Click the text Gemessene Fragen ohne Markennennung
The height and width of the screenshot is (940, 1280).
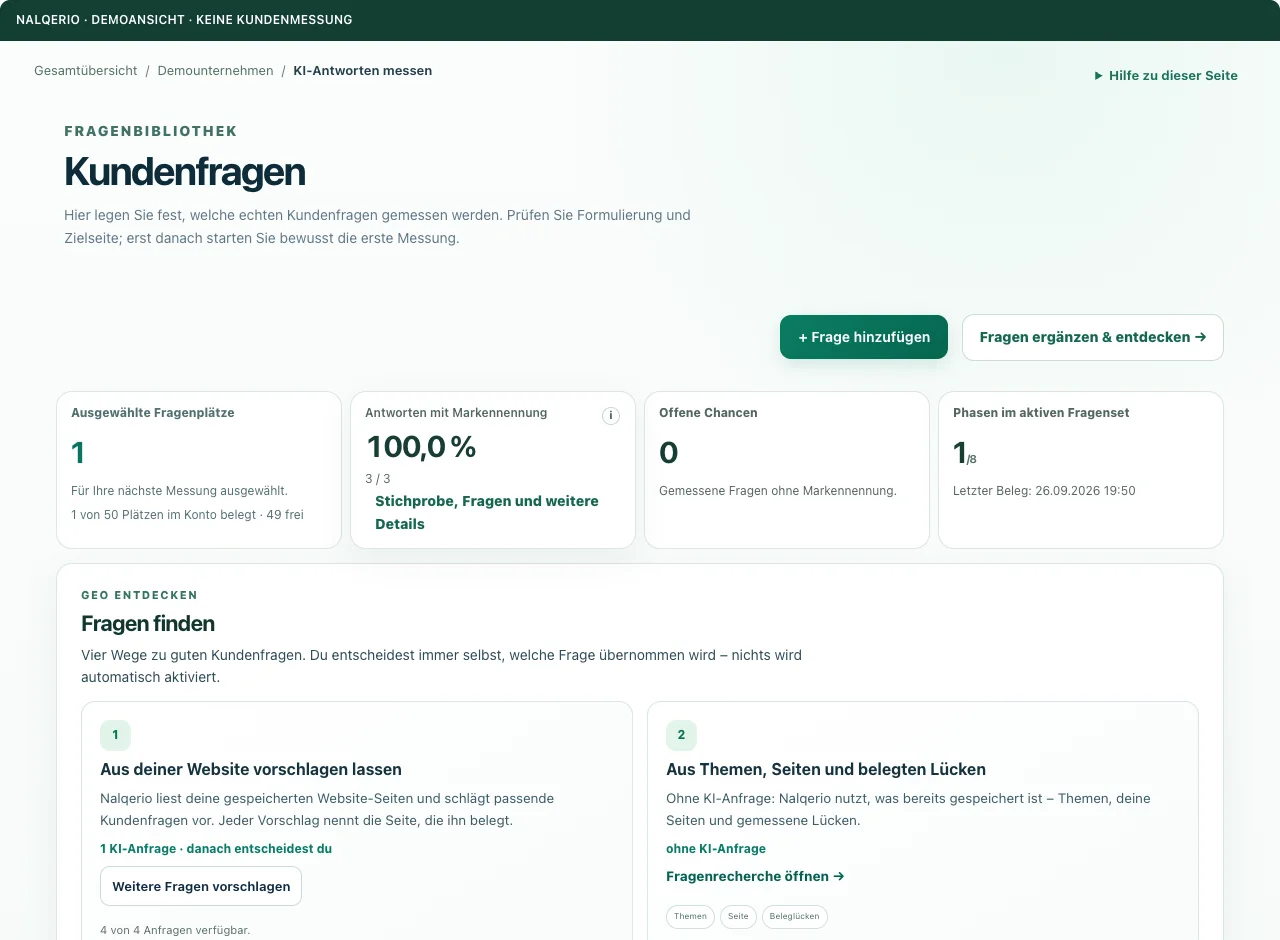778,491
